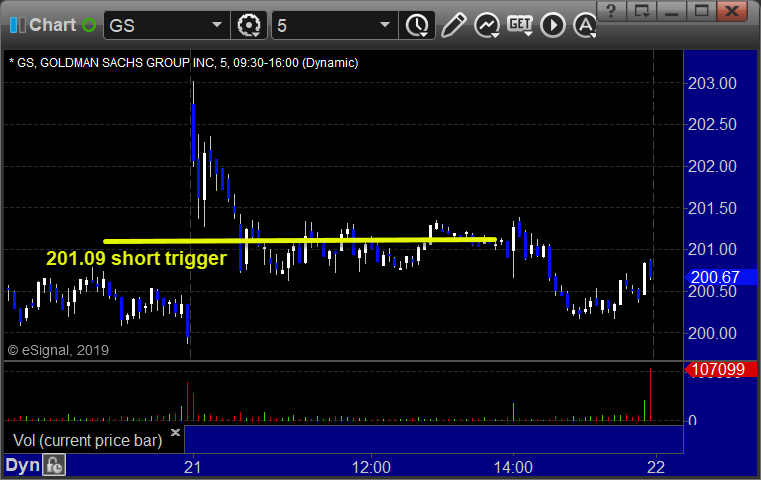Viewport: 761px width, 480px height.
Task: Start bar replay play button
Action: coord(553,25)
